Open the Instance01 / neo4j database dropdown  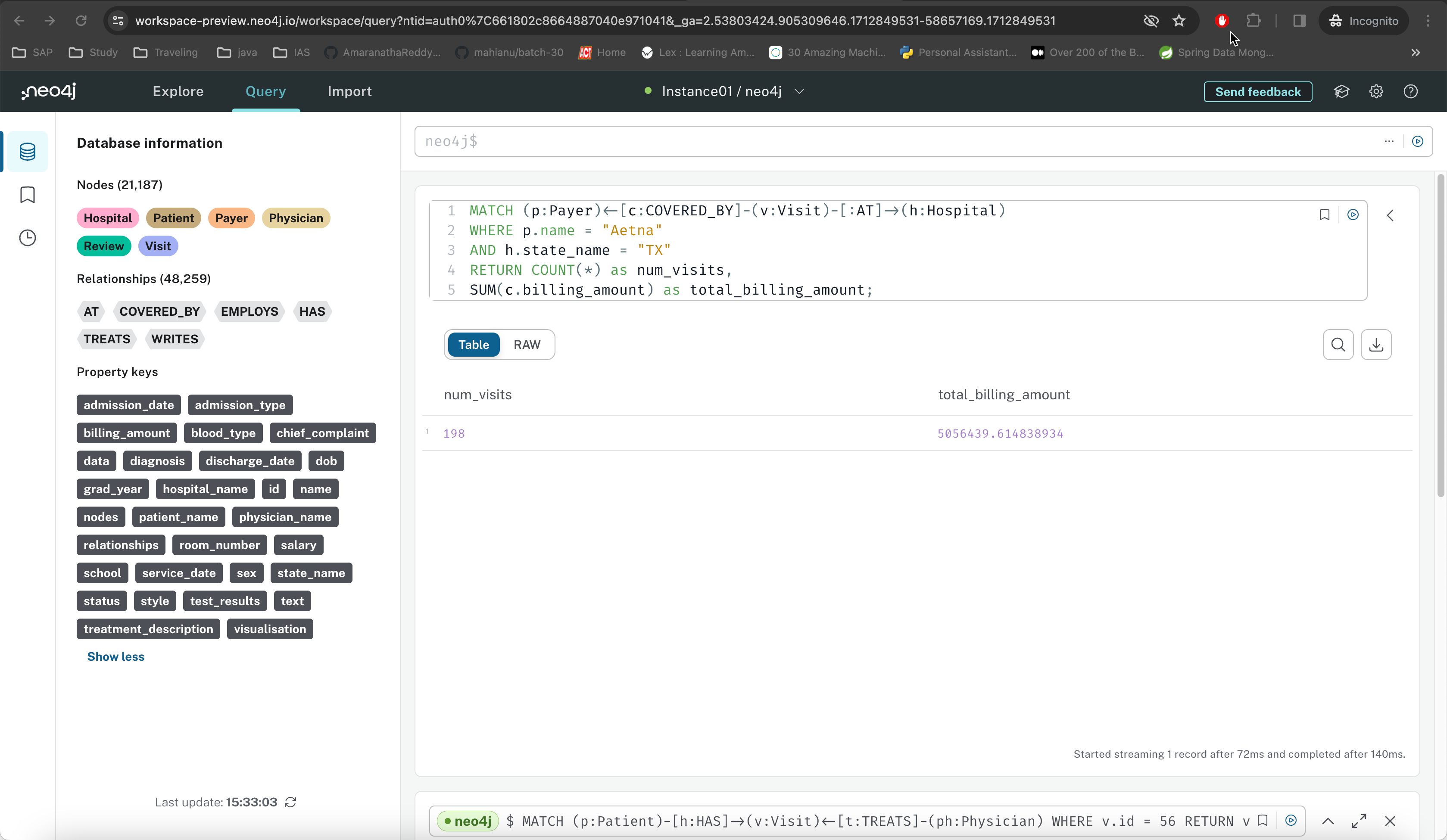724,91
